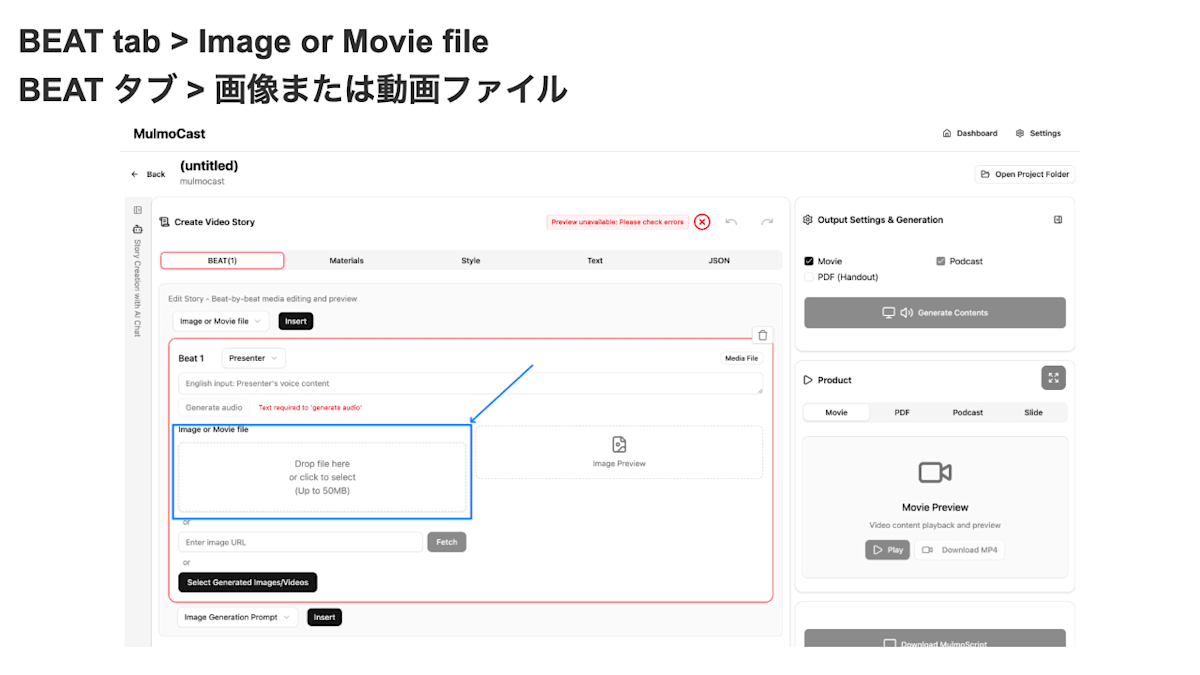Open the Story Creation with AI Chat sidebar icon
1200x675 pixels.
[x=137, y=229]
